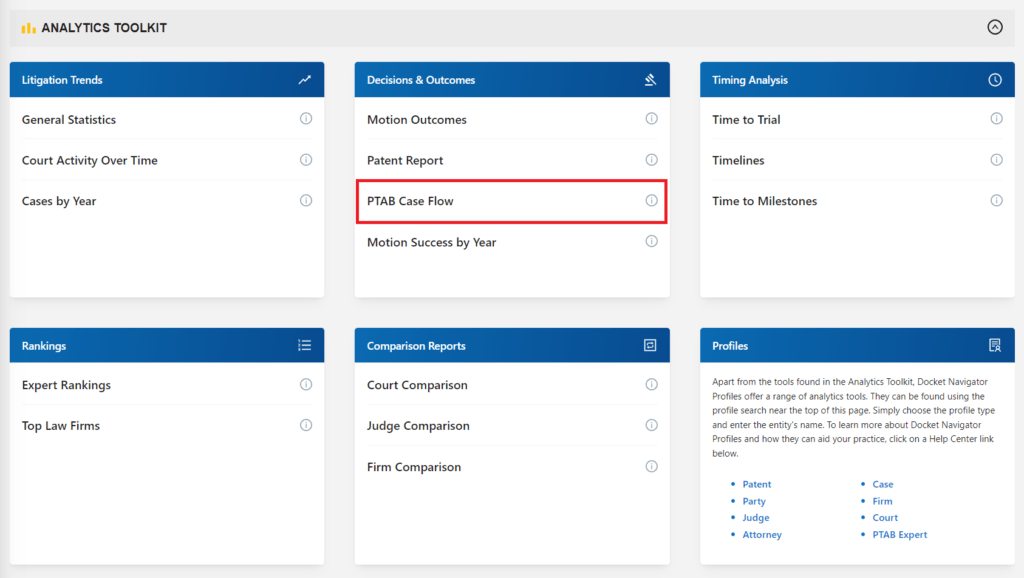Image resolution: width=1024 pixels, height=578 pixels.
Task: Show info for PTAB Case Flow
Action: (x=651, y=201)
